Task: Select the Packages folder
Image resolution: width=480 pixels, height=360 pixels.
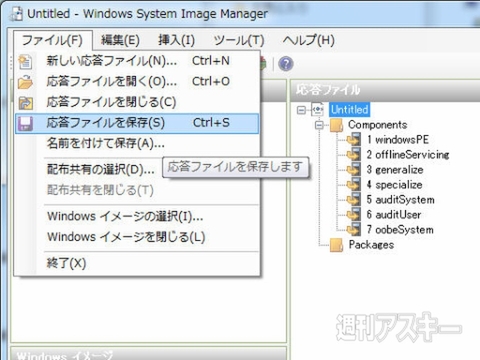Action: [371, 245]
